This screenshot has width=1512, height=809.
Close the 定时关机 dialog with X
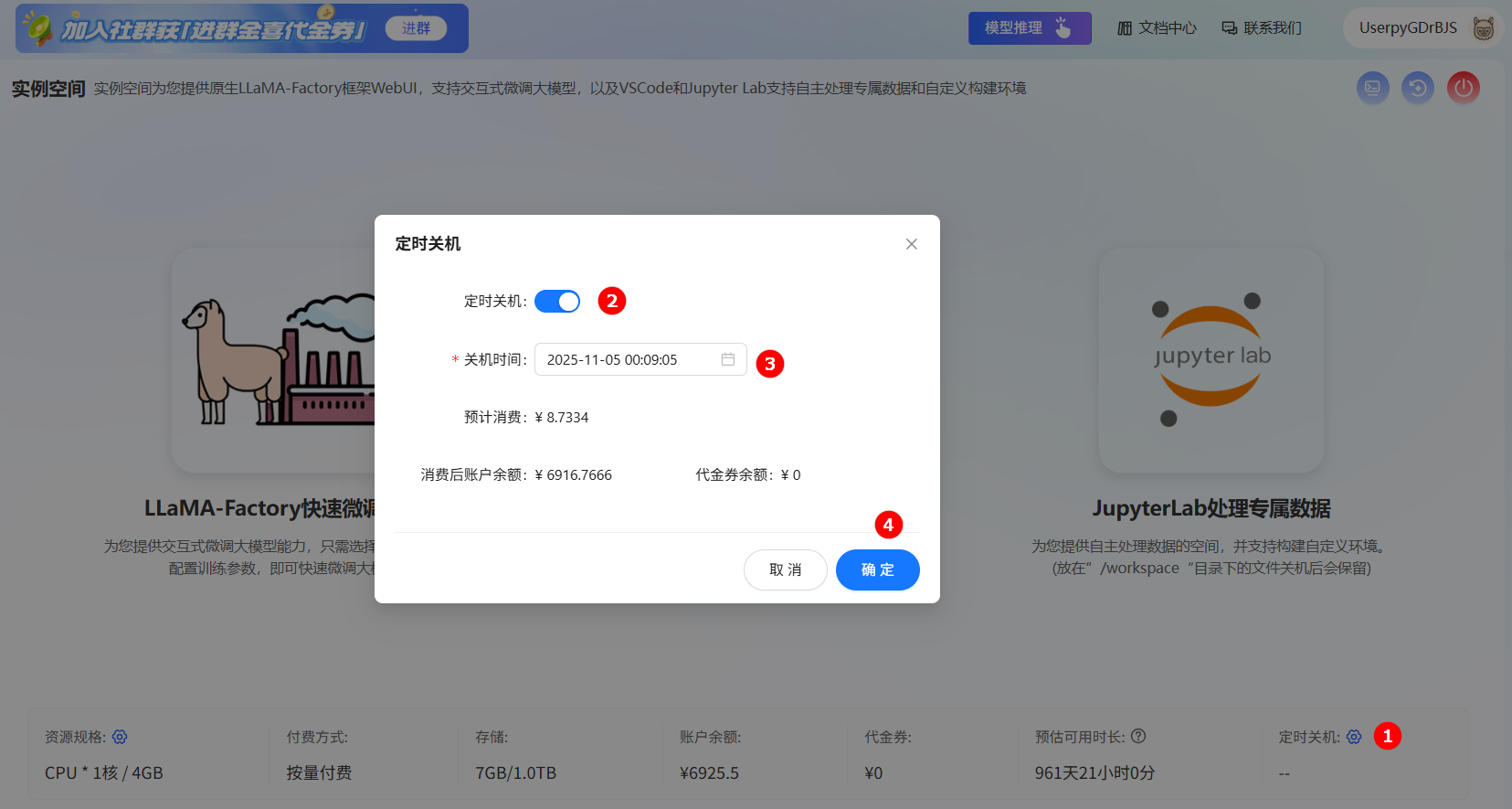point(911,244)
